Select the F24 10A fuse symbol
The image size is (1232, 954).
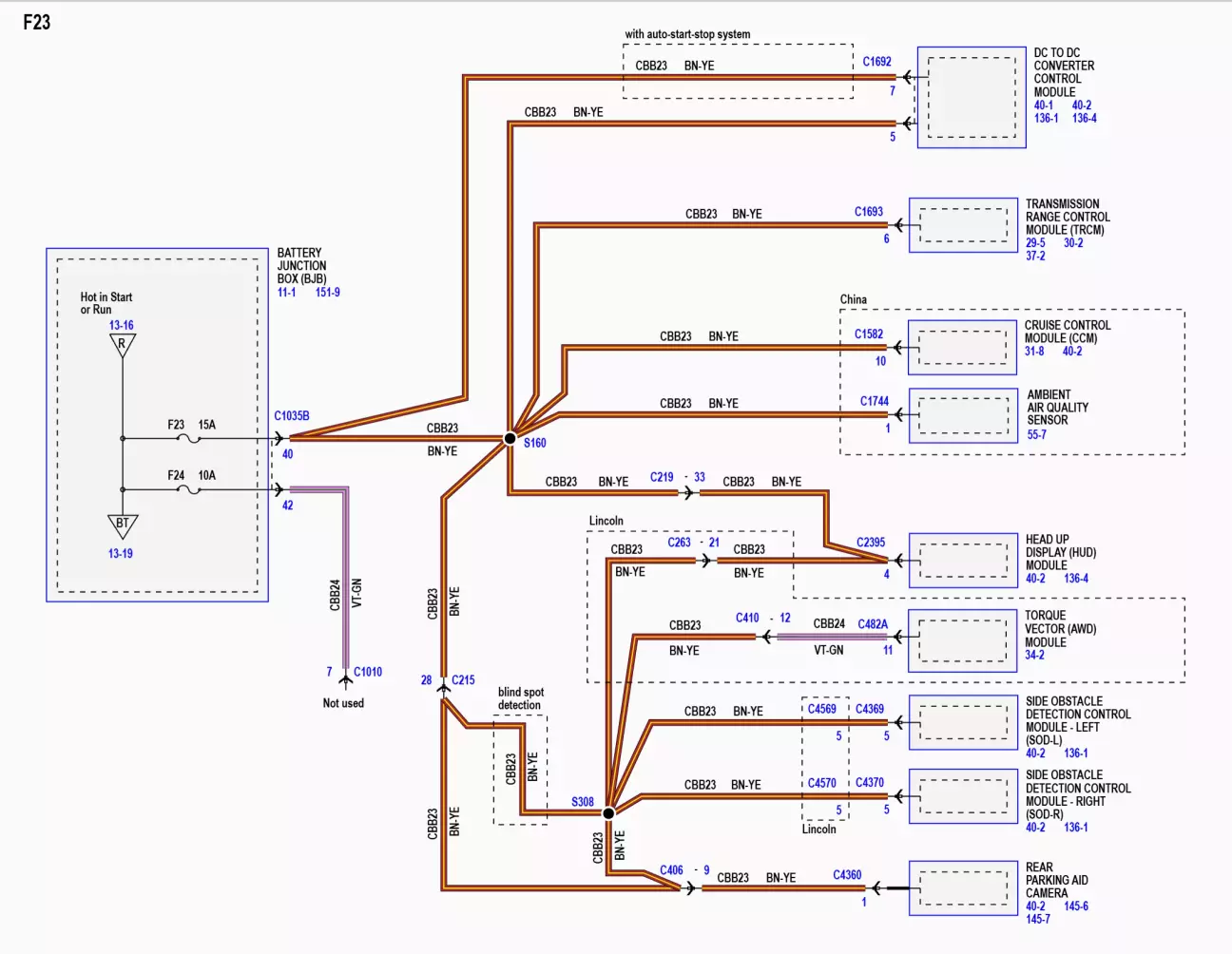click(189, 489)
